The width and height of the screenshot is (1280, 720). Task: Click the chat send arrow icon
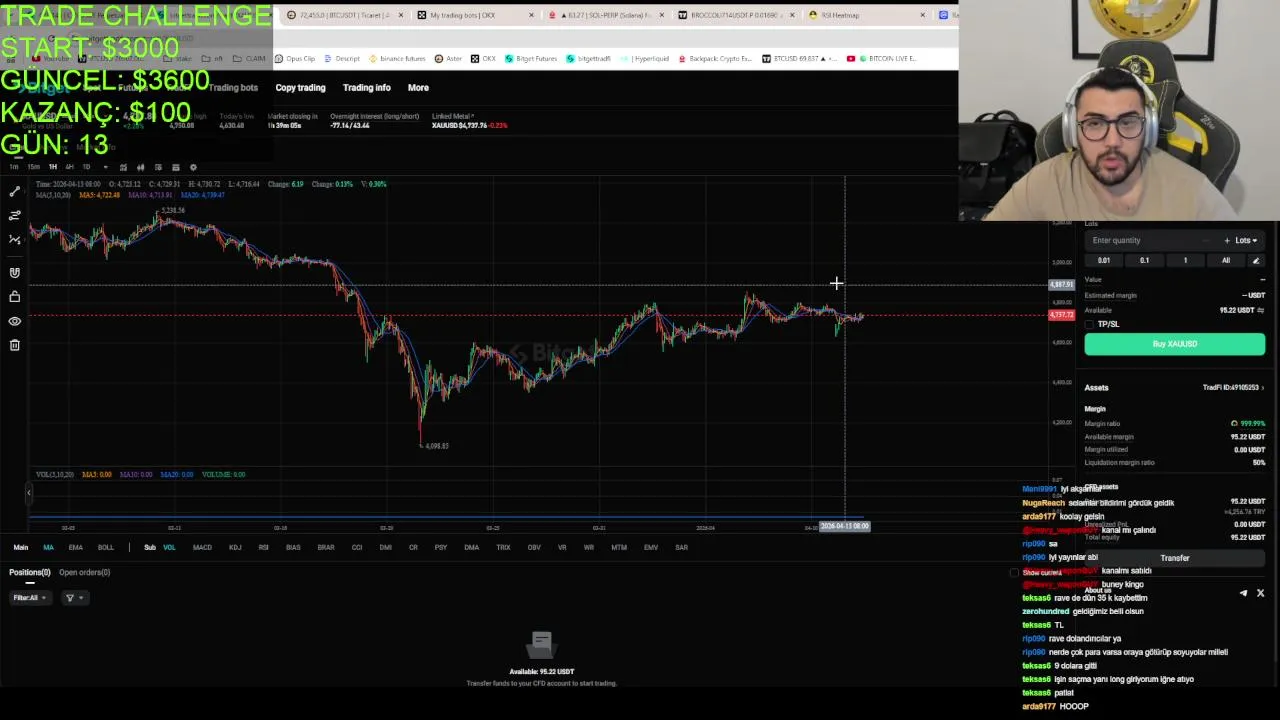(1243, 593)
